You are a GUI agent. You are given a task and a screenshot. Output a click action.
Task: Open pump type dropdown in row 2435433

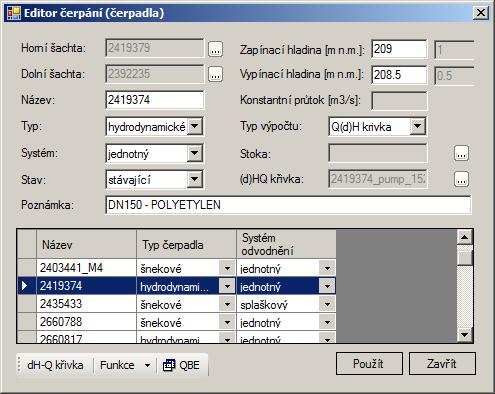[227, 304]
